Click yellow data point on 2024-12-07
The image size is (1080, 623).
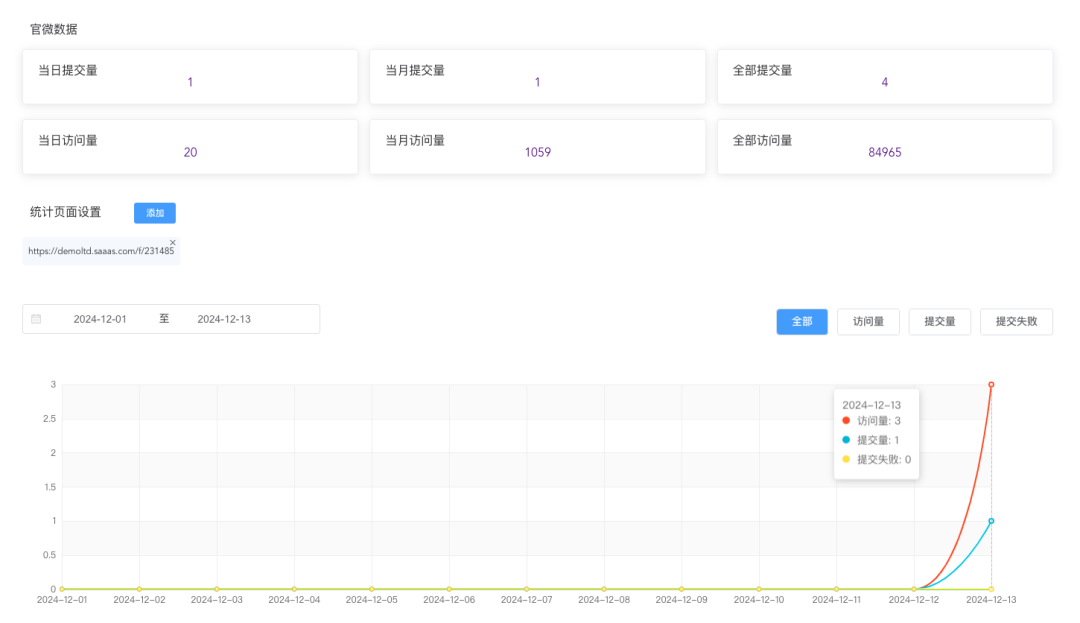pyautogui.click(x=527, y=589)
